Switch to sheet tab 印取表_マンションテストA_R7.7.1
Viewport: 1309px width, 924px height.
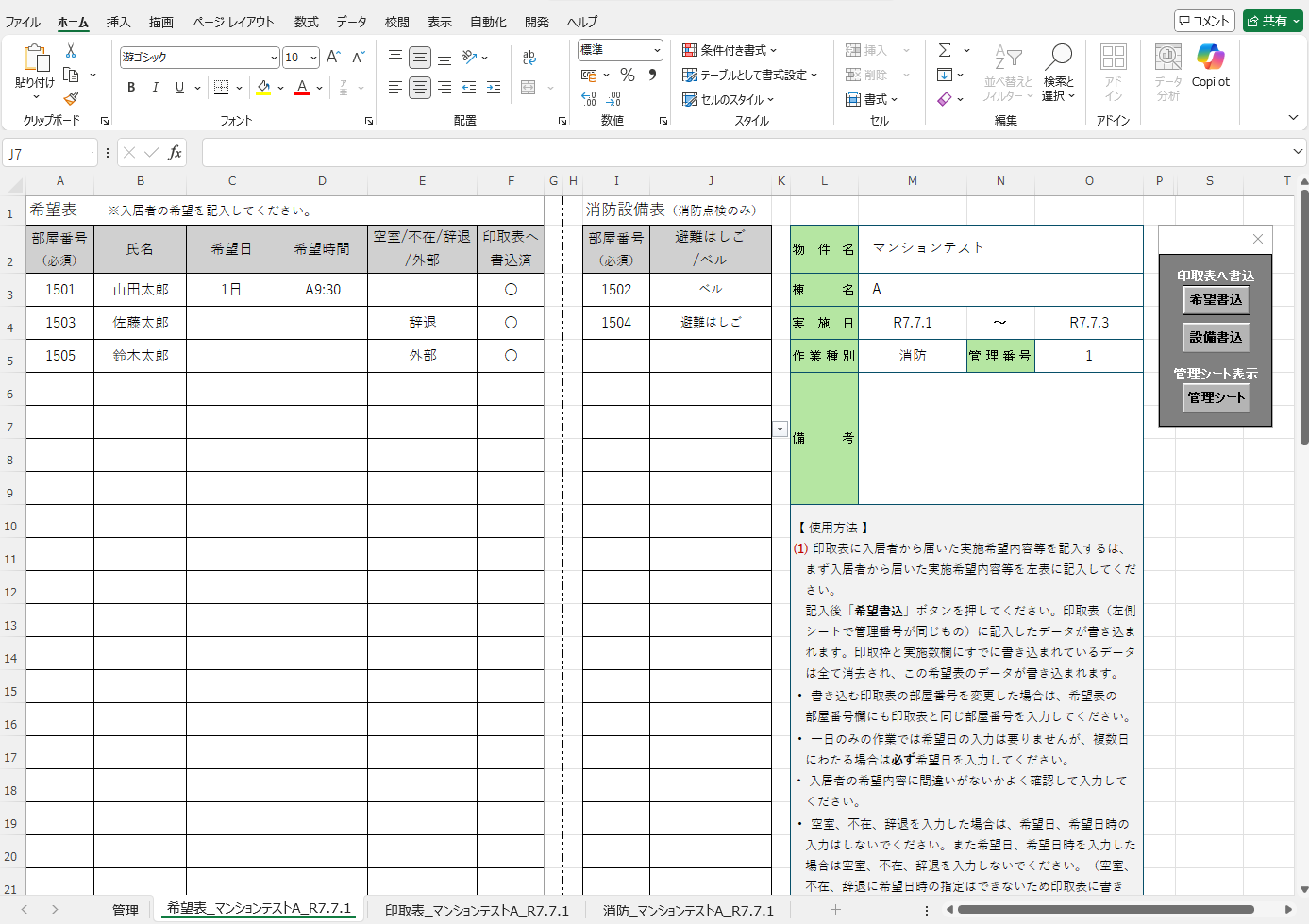tap(477, 910)
